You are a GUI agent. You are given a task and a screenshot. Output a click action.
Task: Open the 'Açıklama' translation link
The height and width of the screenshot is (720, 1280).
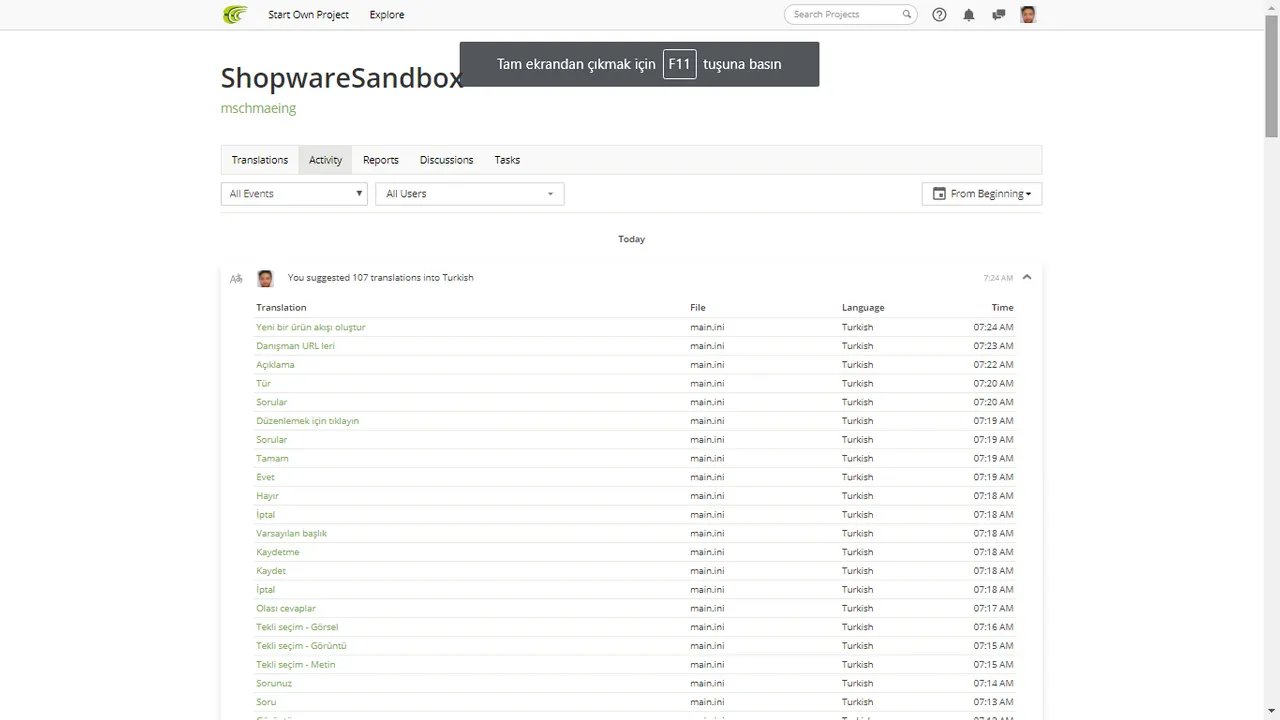pos(275,365)
